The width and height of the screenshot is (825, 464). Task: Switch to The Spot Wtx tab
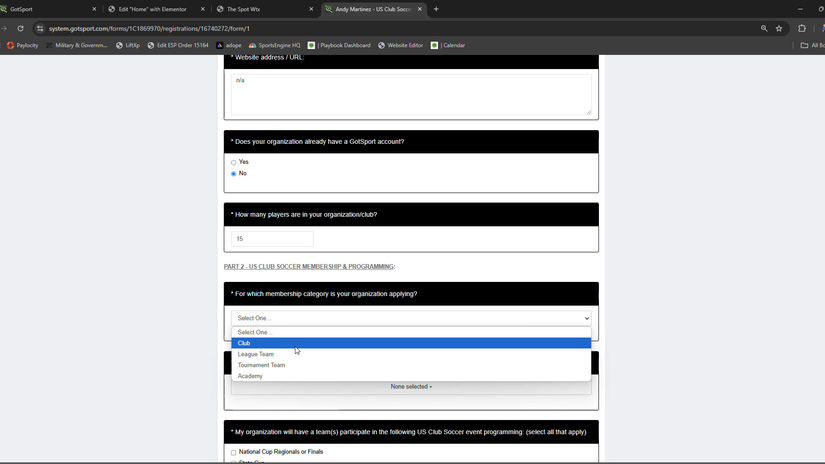click(263, 9)
